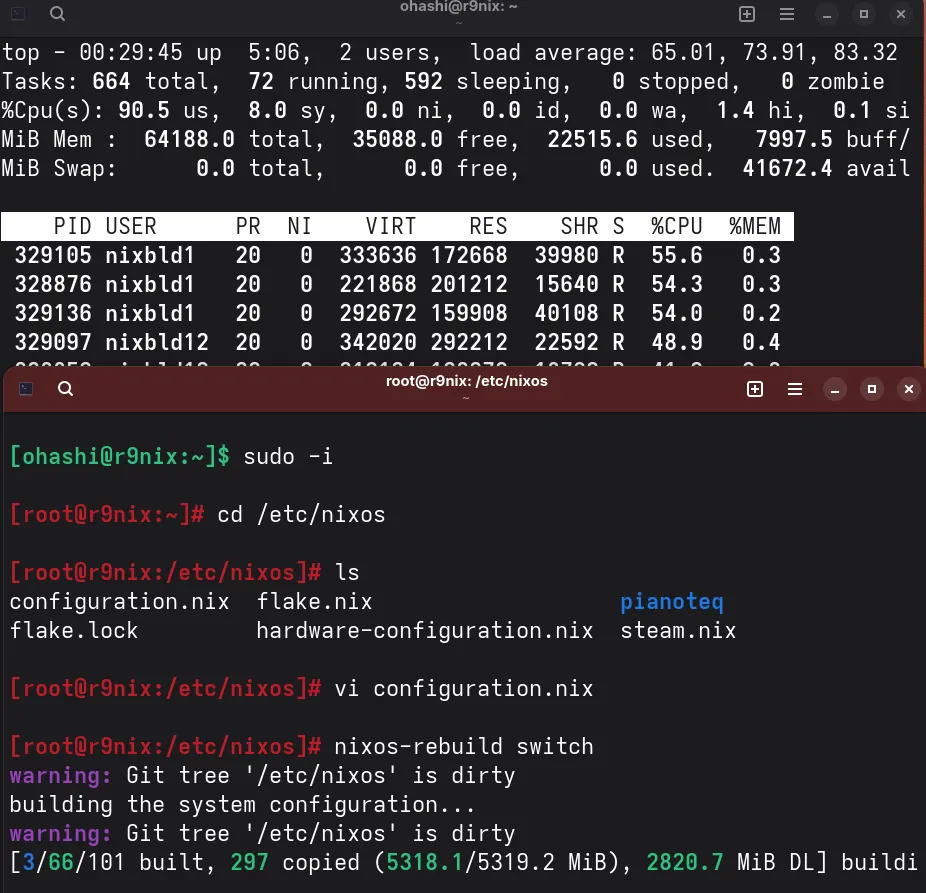926x893 pixels.
Task: Open the root@r9nix terminal hamburger menu
Action: tap(795, 389)
